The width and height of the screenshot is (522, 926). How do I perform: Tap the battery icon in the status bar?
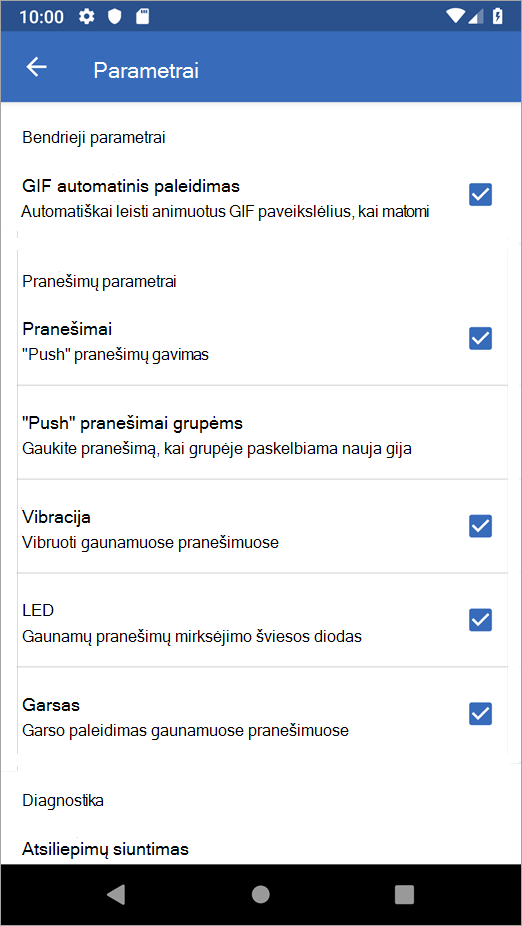(x=498, y=16)
